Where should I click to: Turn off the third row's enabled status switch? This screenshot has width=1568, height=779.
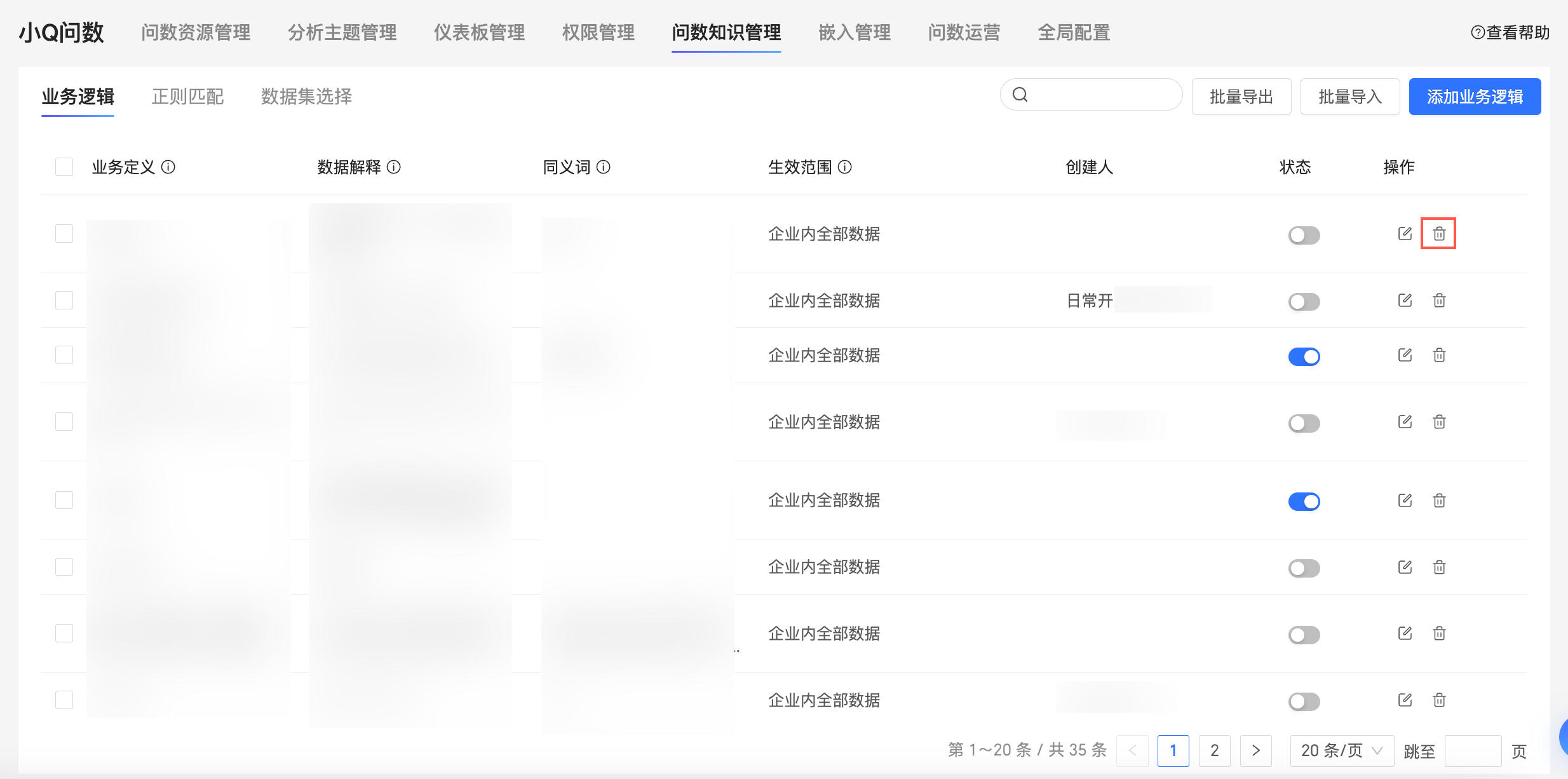pyautogui.click(x=1304, y=356)
